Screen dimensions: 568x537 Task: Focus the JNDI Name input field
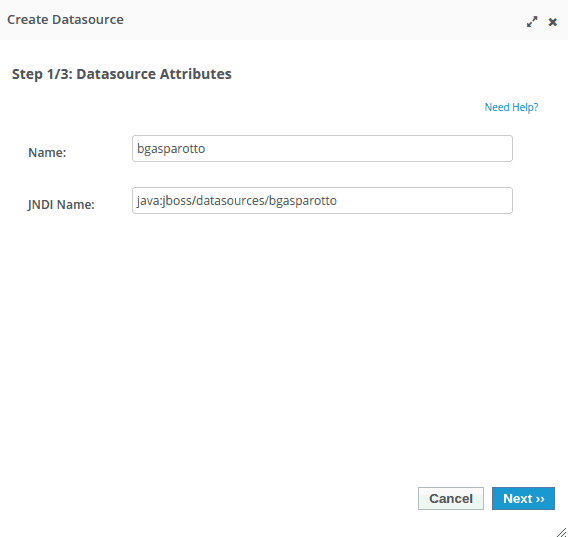(322, 200)
